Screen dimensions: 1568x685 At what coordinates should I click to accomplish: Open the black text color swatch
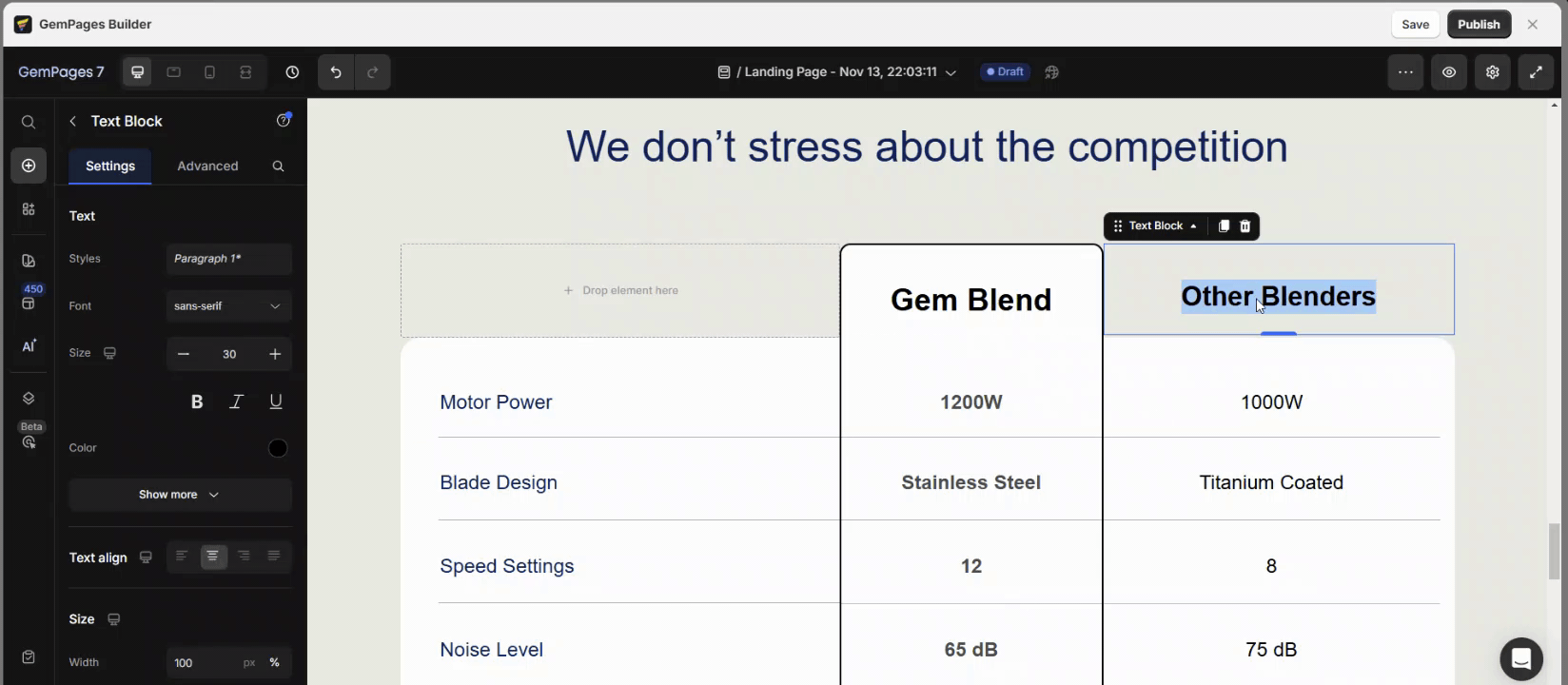278,448
